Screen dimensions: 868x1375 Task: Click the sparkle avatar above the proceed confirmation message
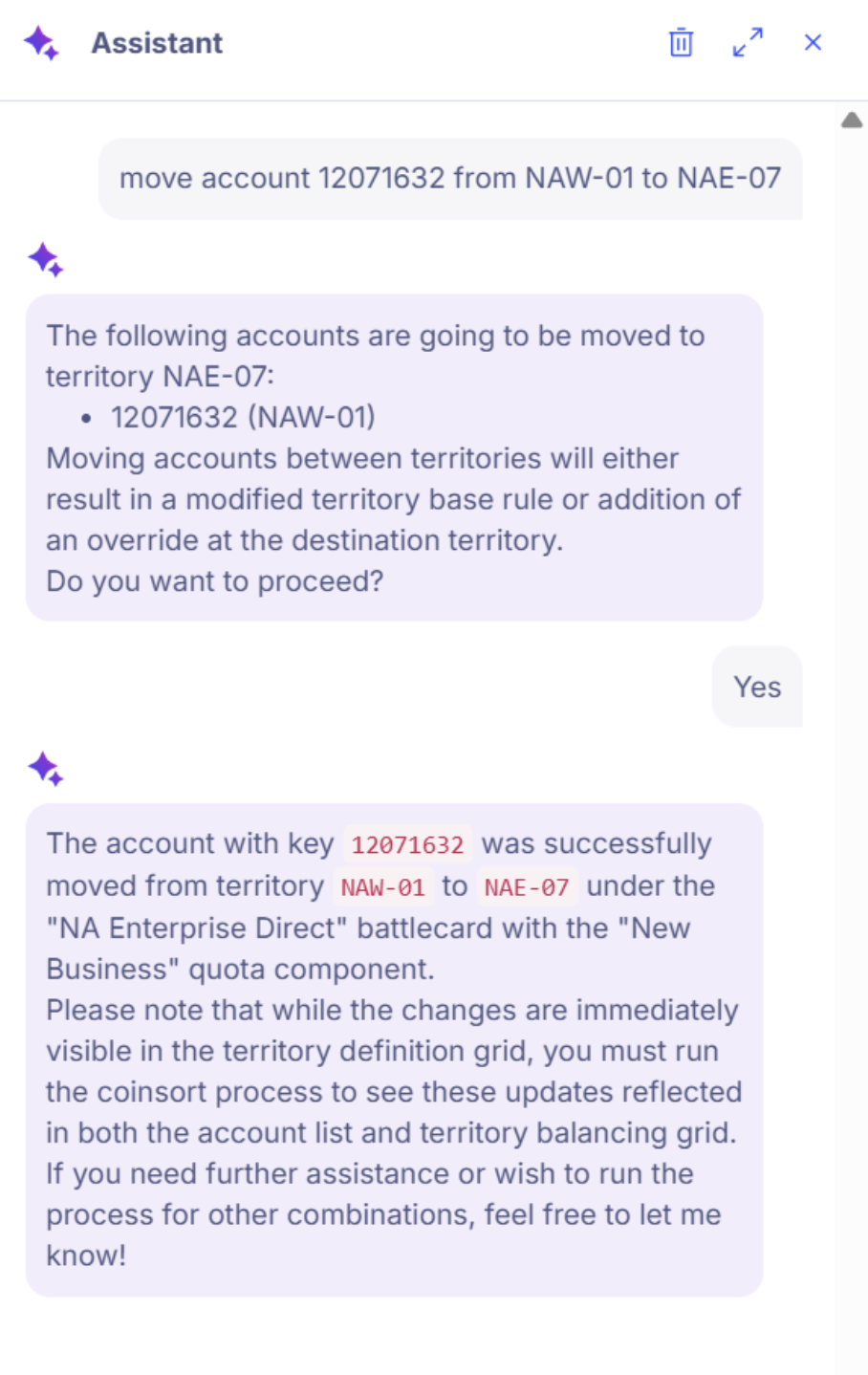point(45,259)
